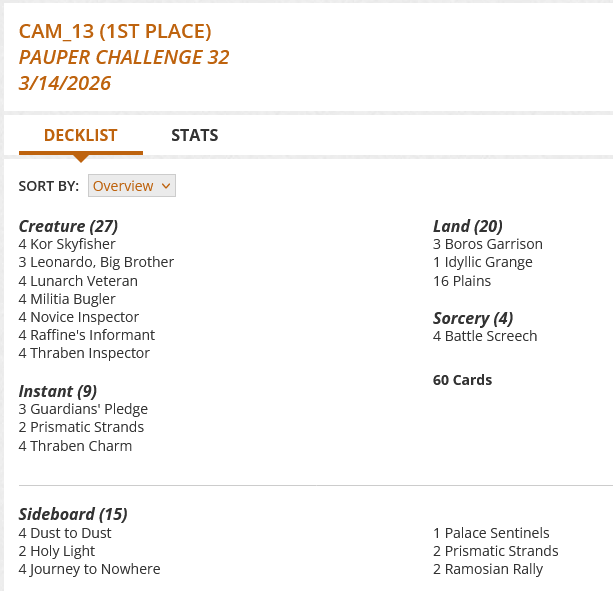Open the Ramosian Rally card link
Viewport: 613px width, 591px height.
pos(494,569)
